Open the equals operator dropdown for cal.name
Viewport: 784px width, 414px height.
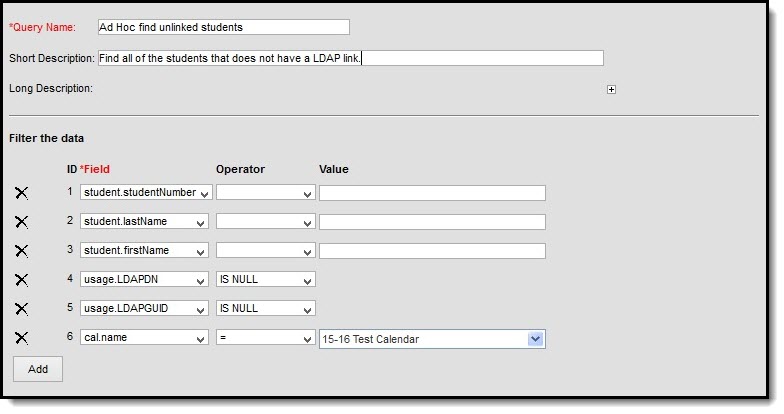pos(266,339)
